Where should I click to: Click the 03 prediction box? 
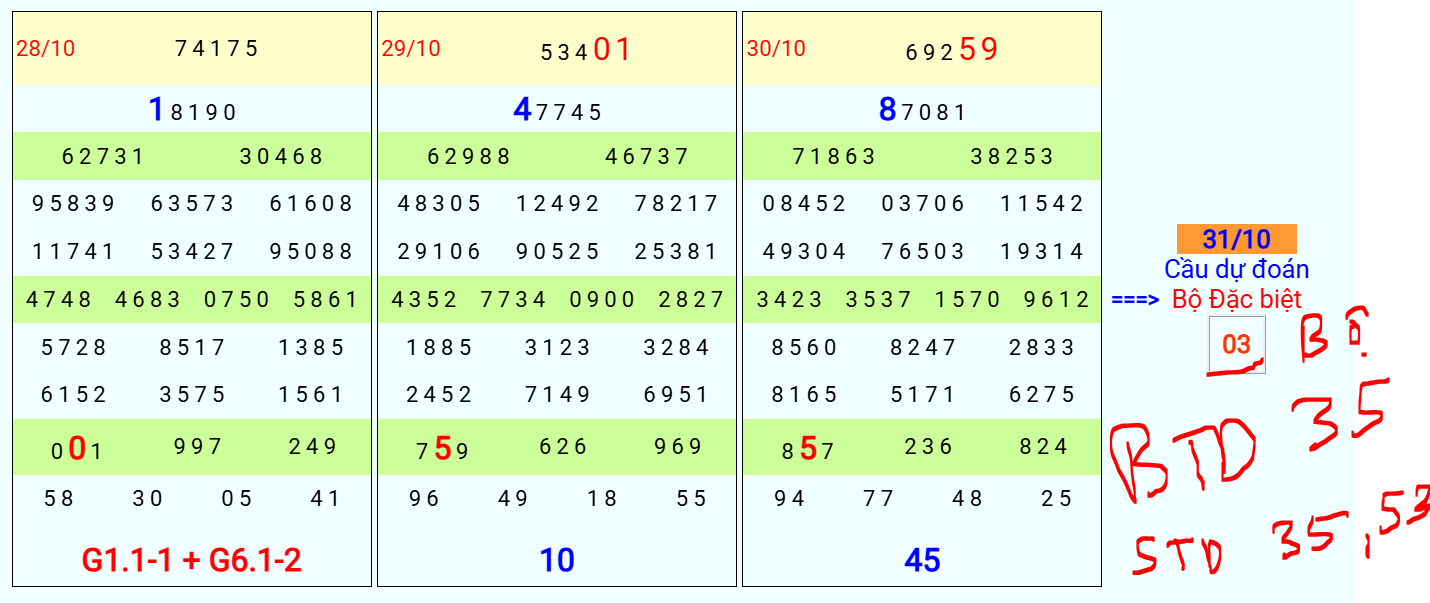tap(1236, 345)
